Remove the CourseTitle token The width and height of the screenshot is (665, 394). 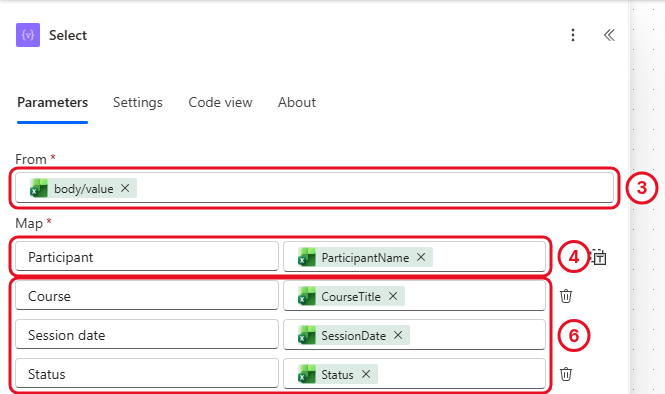point(393,296)
